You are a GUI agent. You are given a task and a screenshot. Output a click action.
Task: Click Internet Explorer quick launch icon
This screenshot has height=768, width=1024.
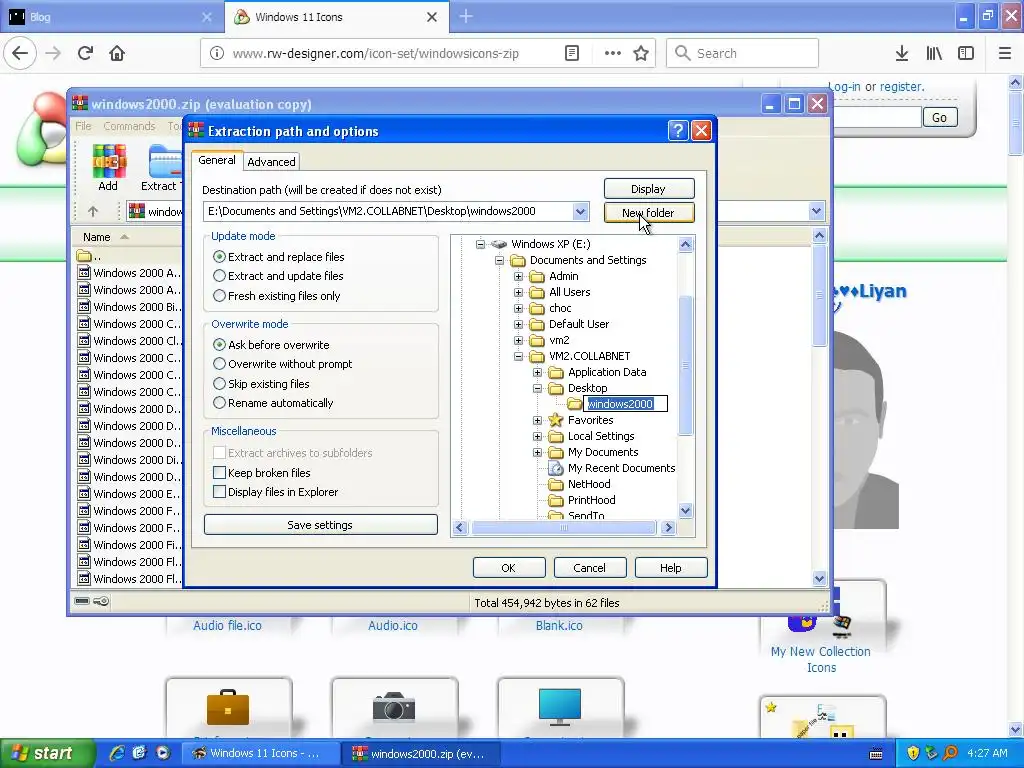(x=117, y=753)
